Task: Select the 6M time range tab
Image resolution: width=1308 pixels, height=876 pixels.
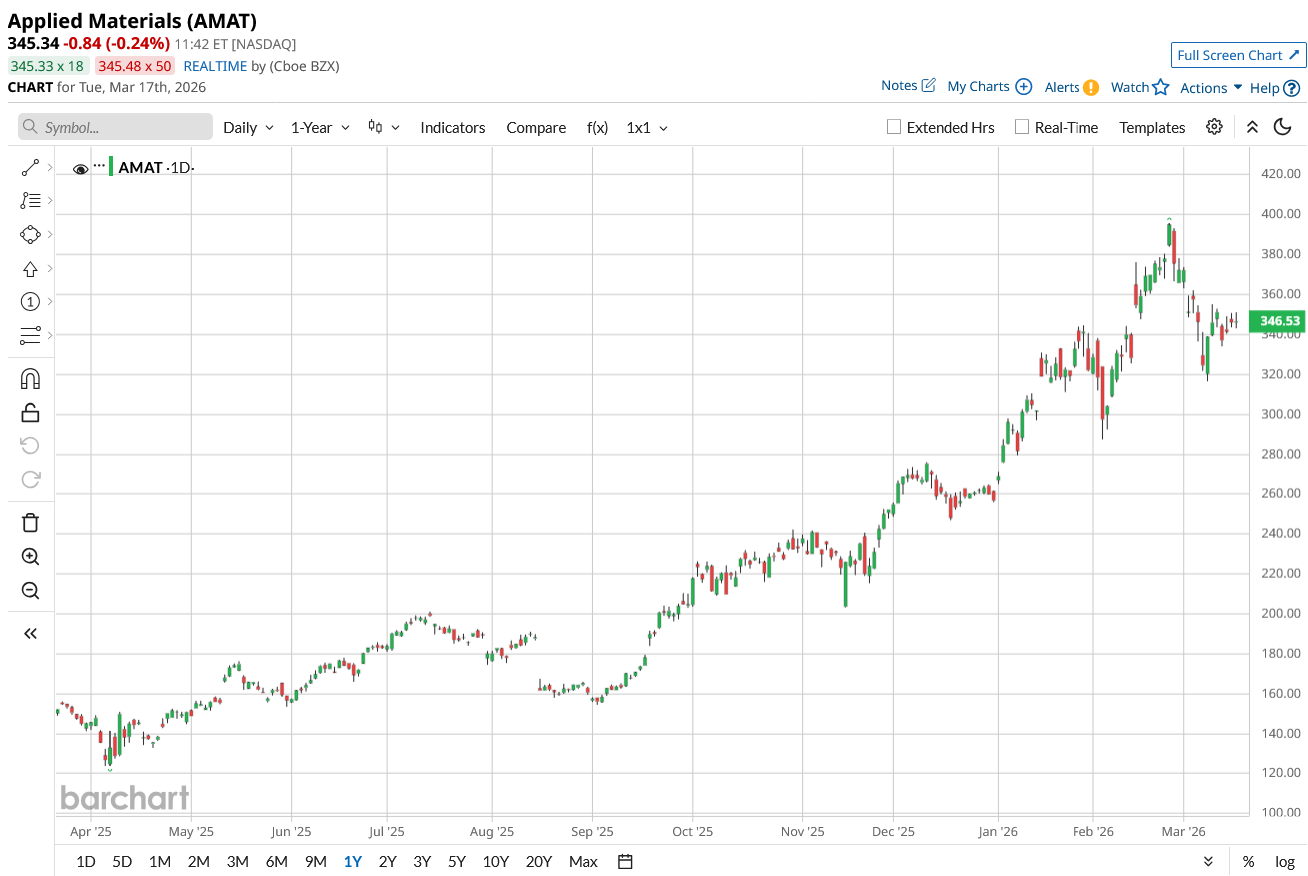Action: (x=276, y=862)
